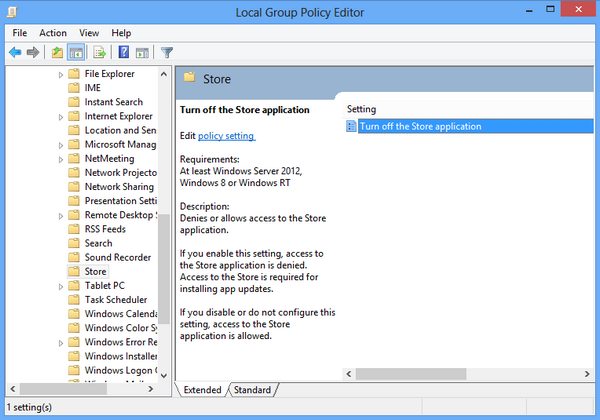Click the Back arrow toolbar icon
600x420 pixels.
15,52
